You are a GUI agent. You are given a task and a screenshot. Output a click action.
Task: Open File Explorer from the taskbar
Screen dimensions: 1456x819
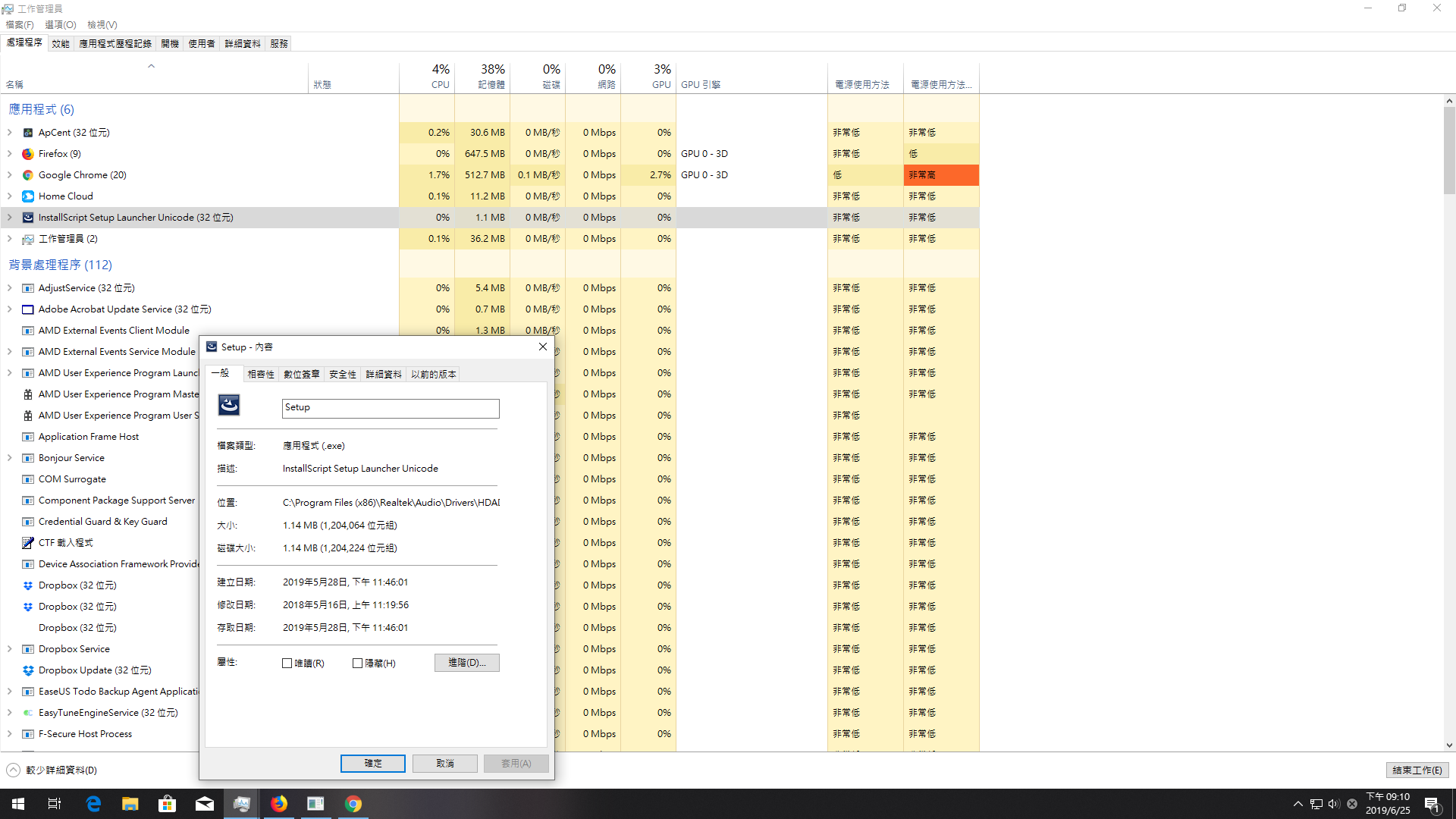coord(130,804)
